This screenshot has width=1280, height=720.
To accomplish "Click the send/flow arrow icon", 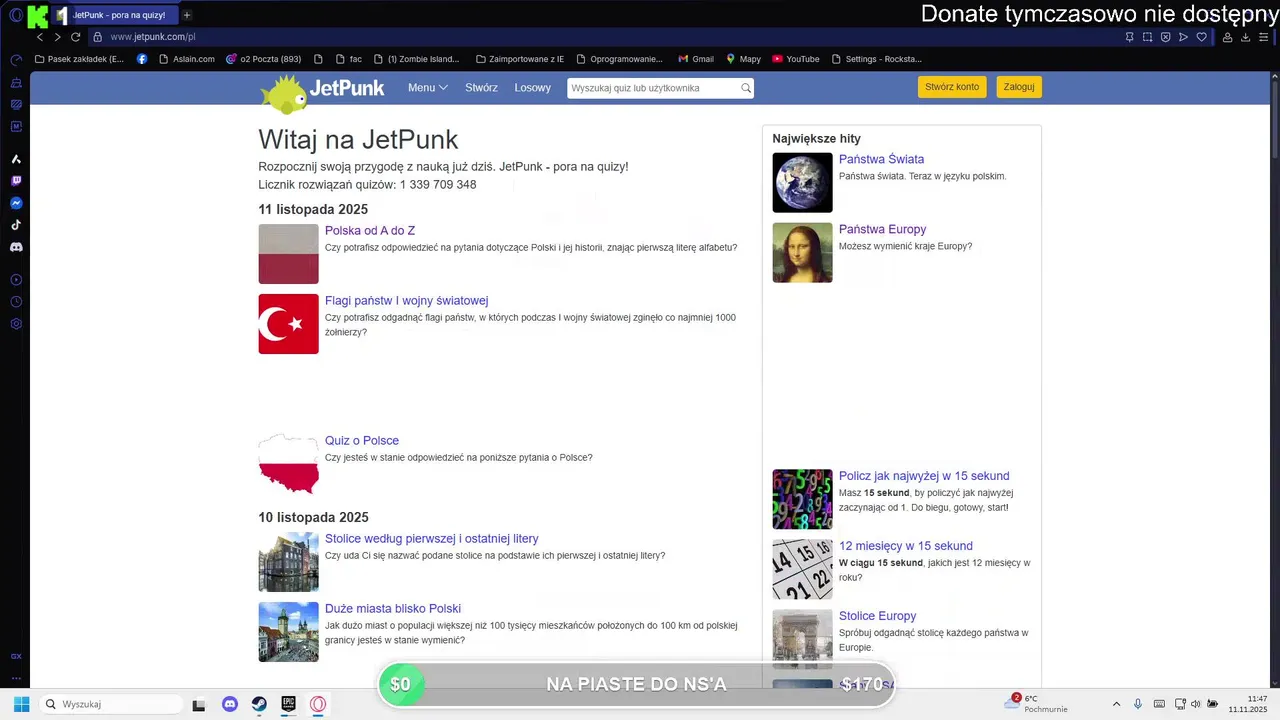I will click(x=1183, y=37).
